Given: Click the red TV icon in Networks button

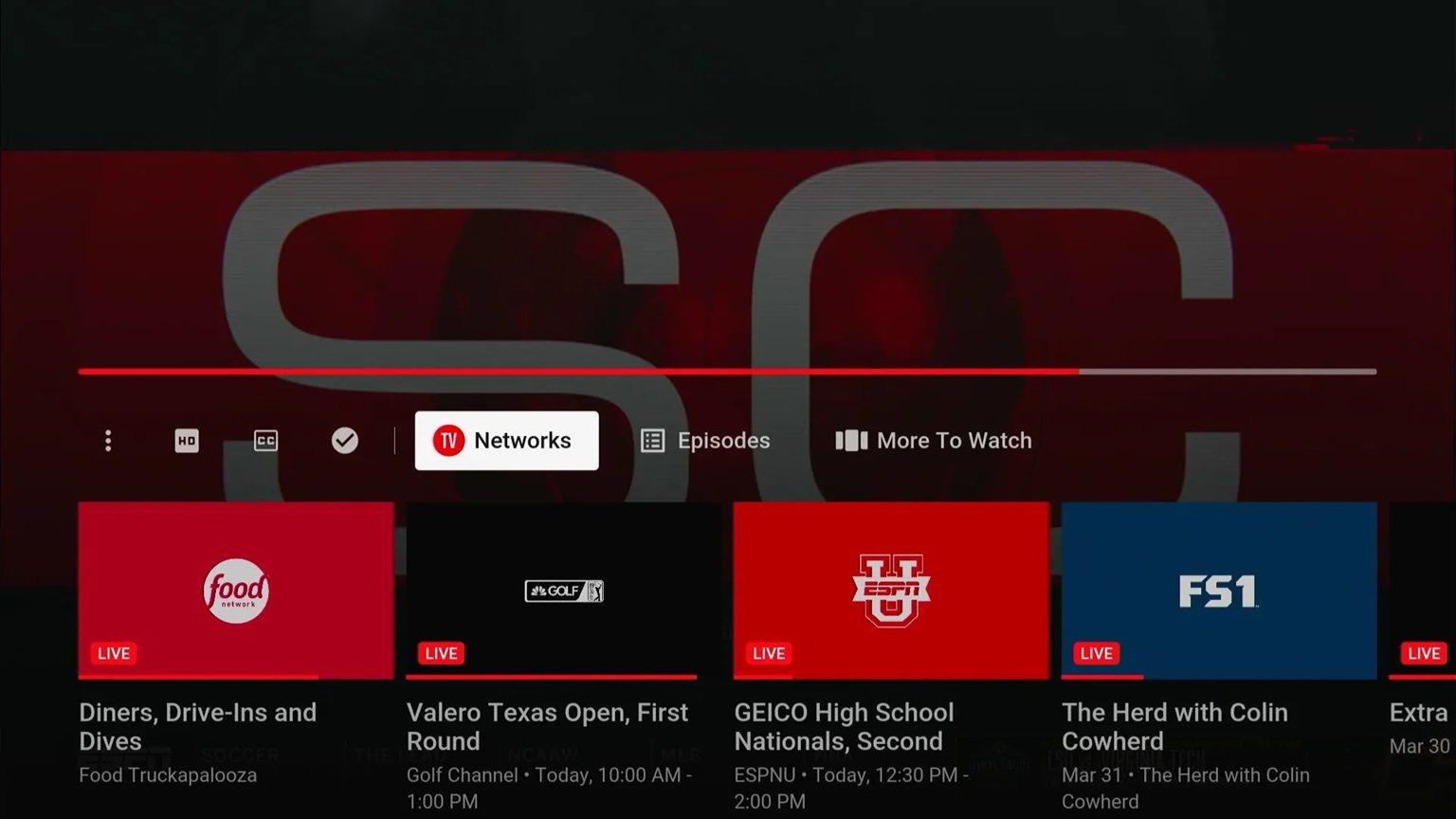Looking at the screenshot, I should click(446, 440).
